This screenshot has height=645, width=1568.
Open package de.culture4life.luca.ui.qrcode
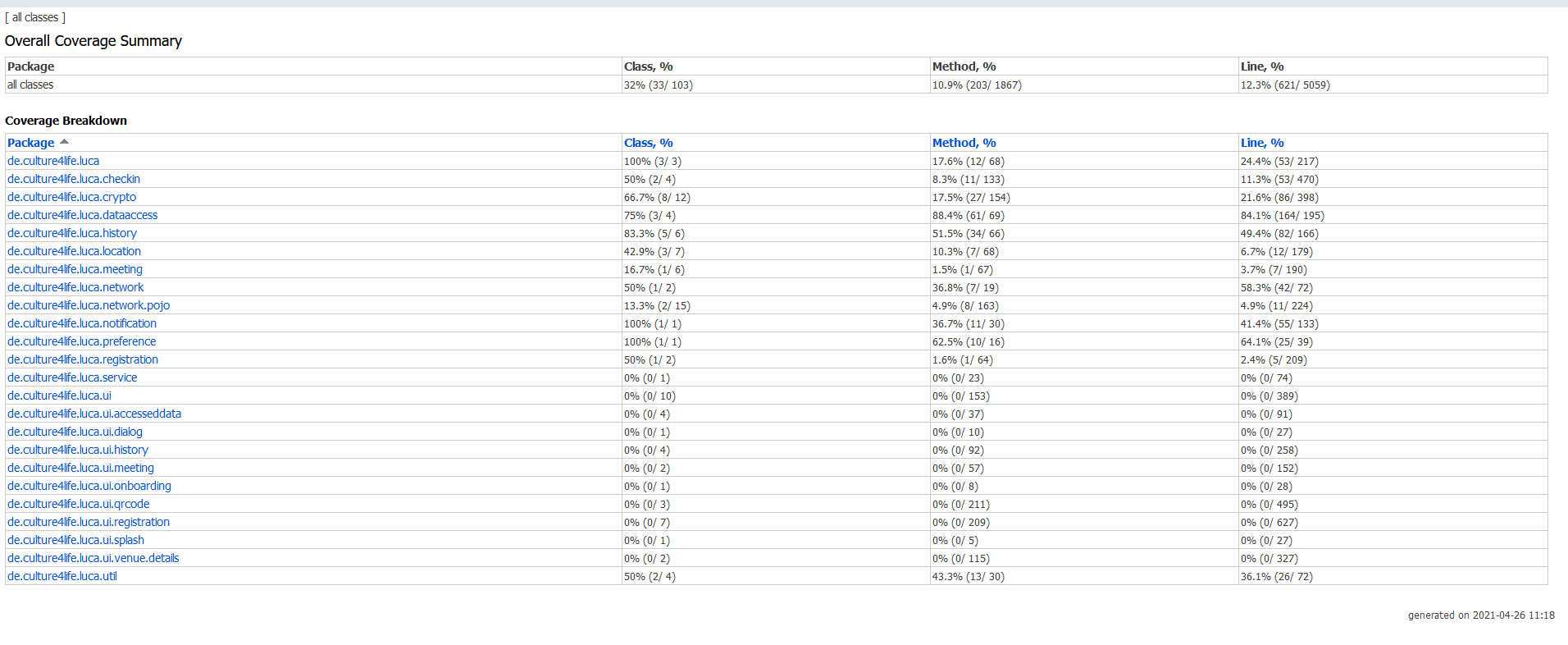tap(79, 504)
